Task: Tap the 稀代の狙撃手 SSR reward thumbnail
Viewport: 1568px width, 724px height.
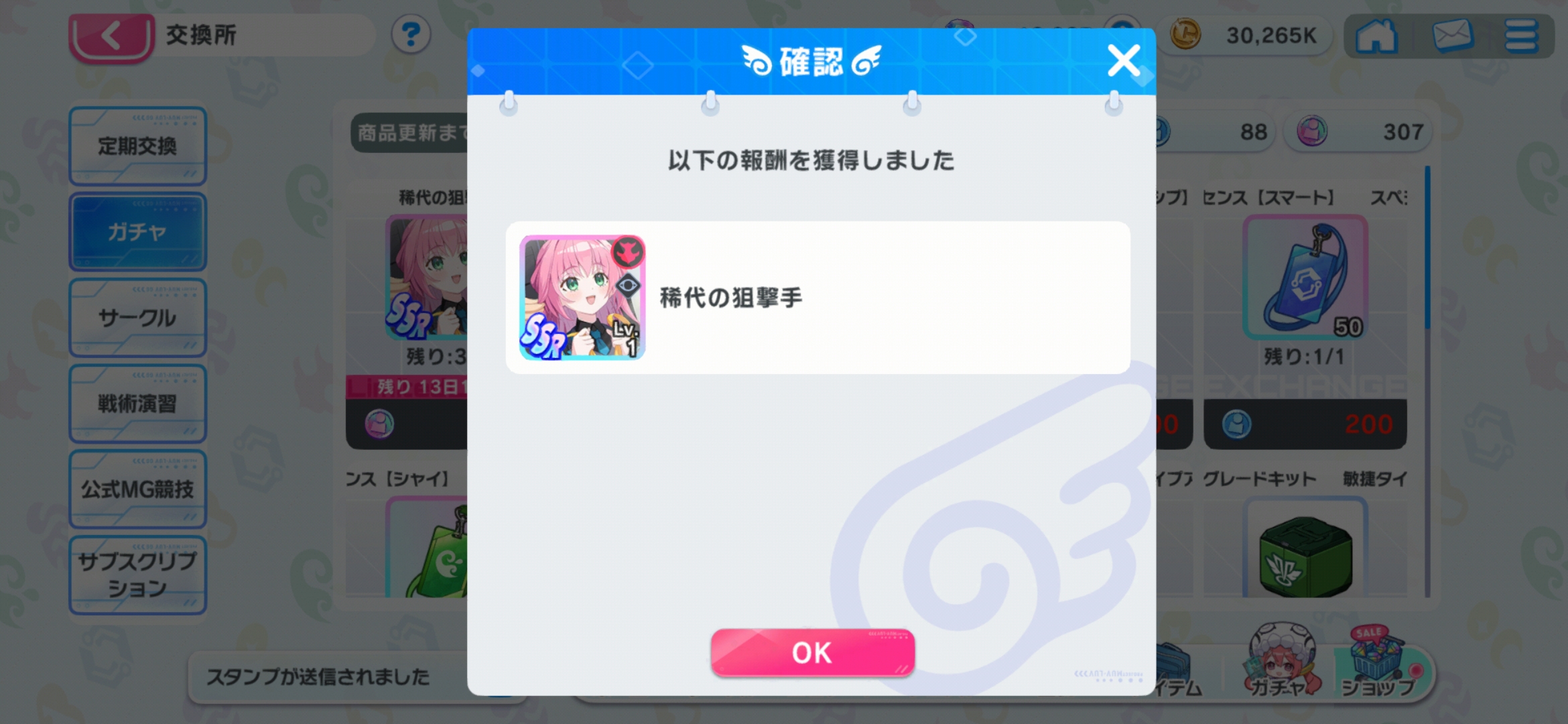Action: coord(582,298)
